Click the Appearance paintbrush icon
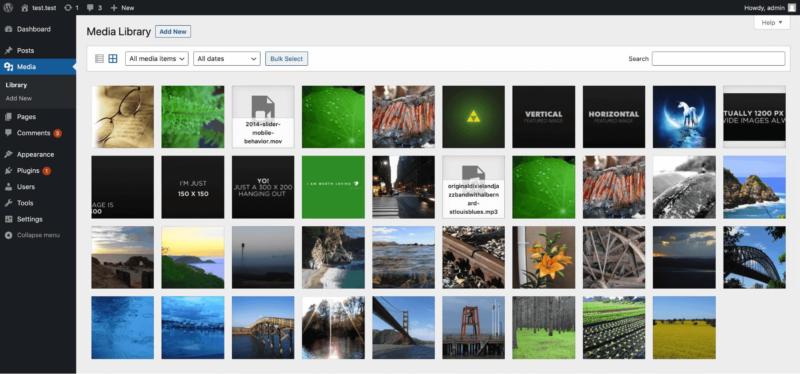800x374 pixels. [x=8, y=154]
